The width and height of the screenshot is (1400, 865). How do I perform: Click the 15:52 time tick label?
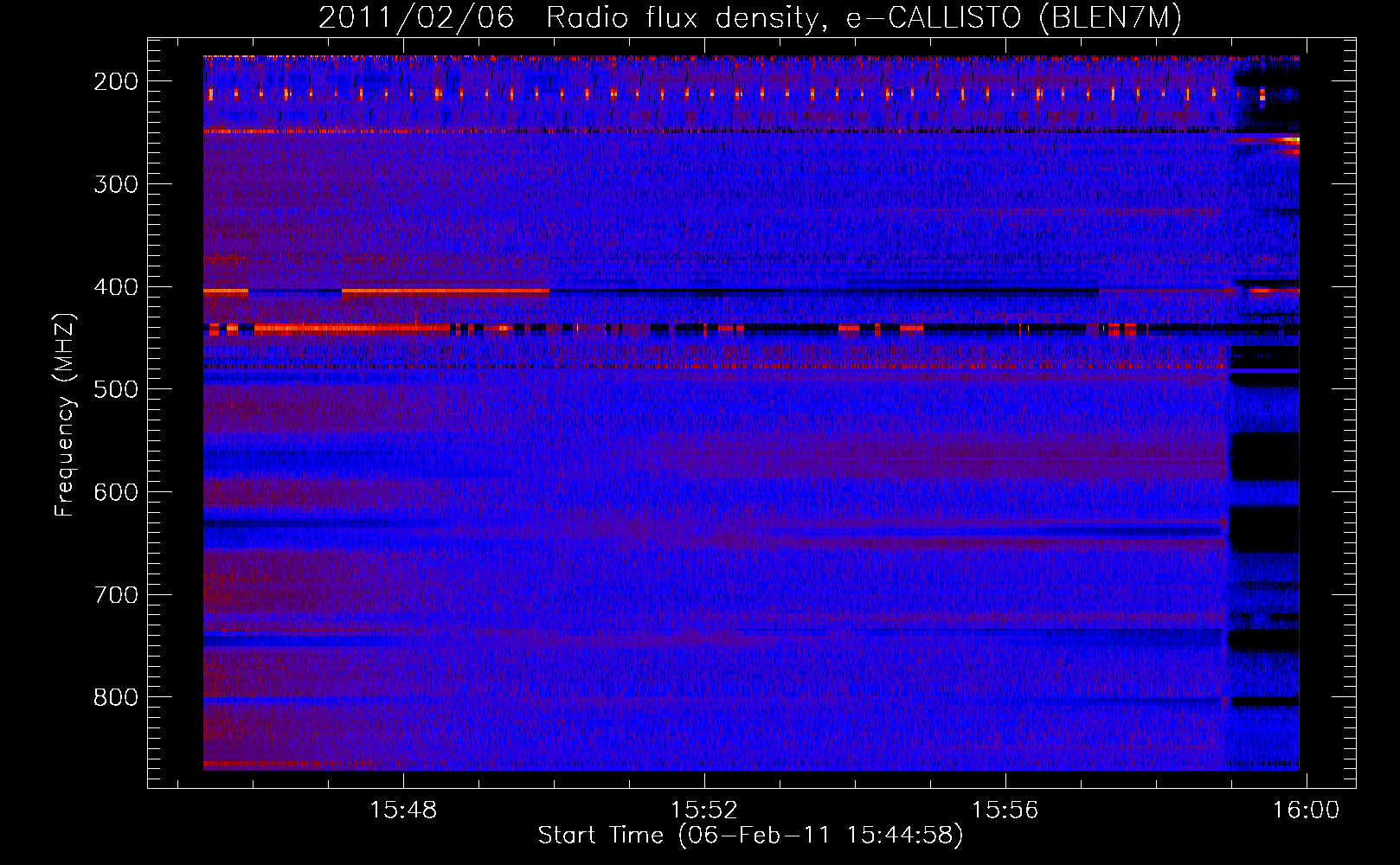[704, 811]
